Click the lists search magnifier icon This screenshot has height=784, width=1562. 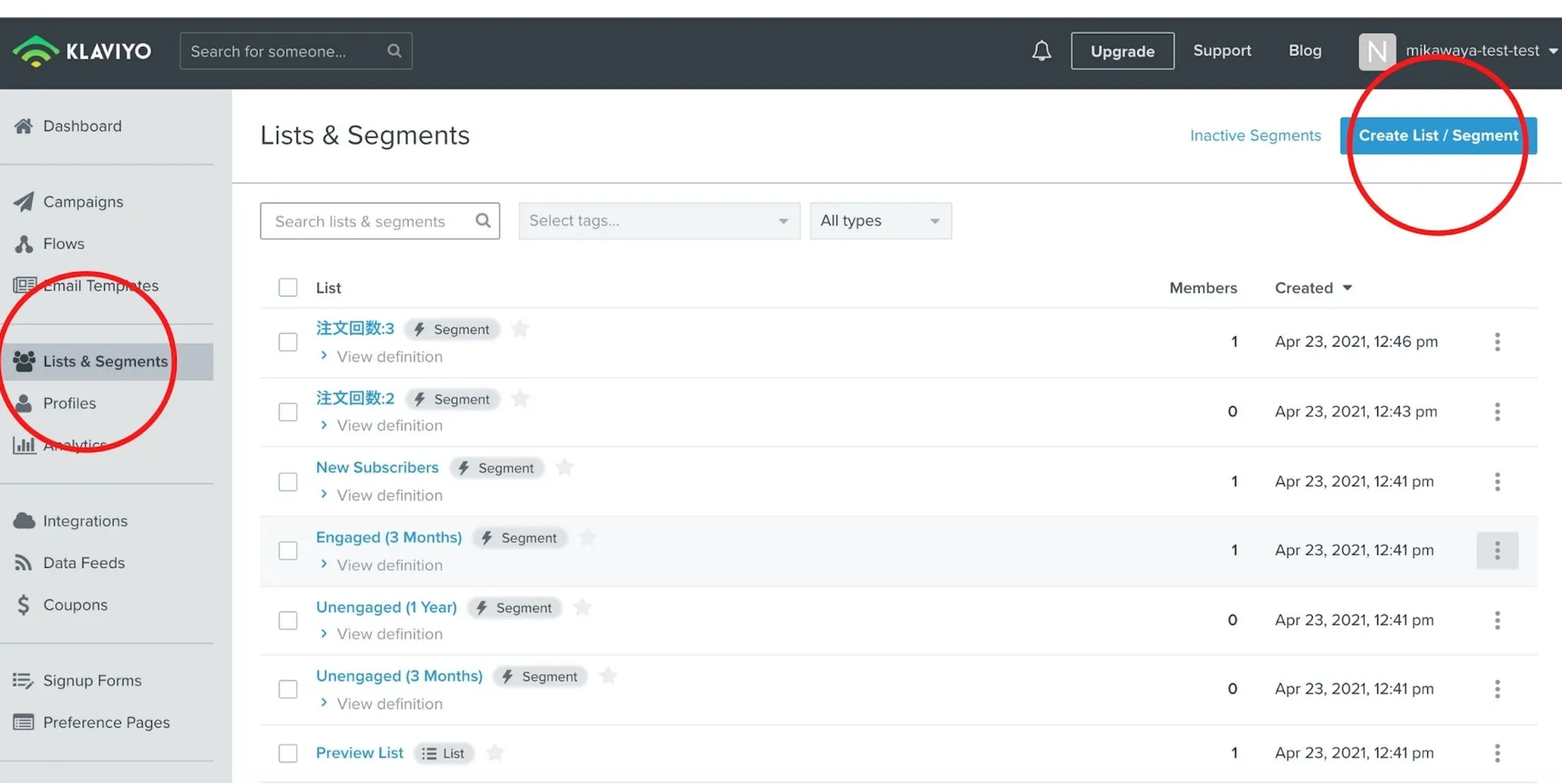click(x=483, y=221)
